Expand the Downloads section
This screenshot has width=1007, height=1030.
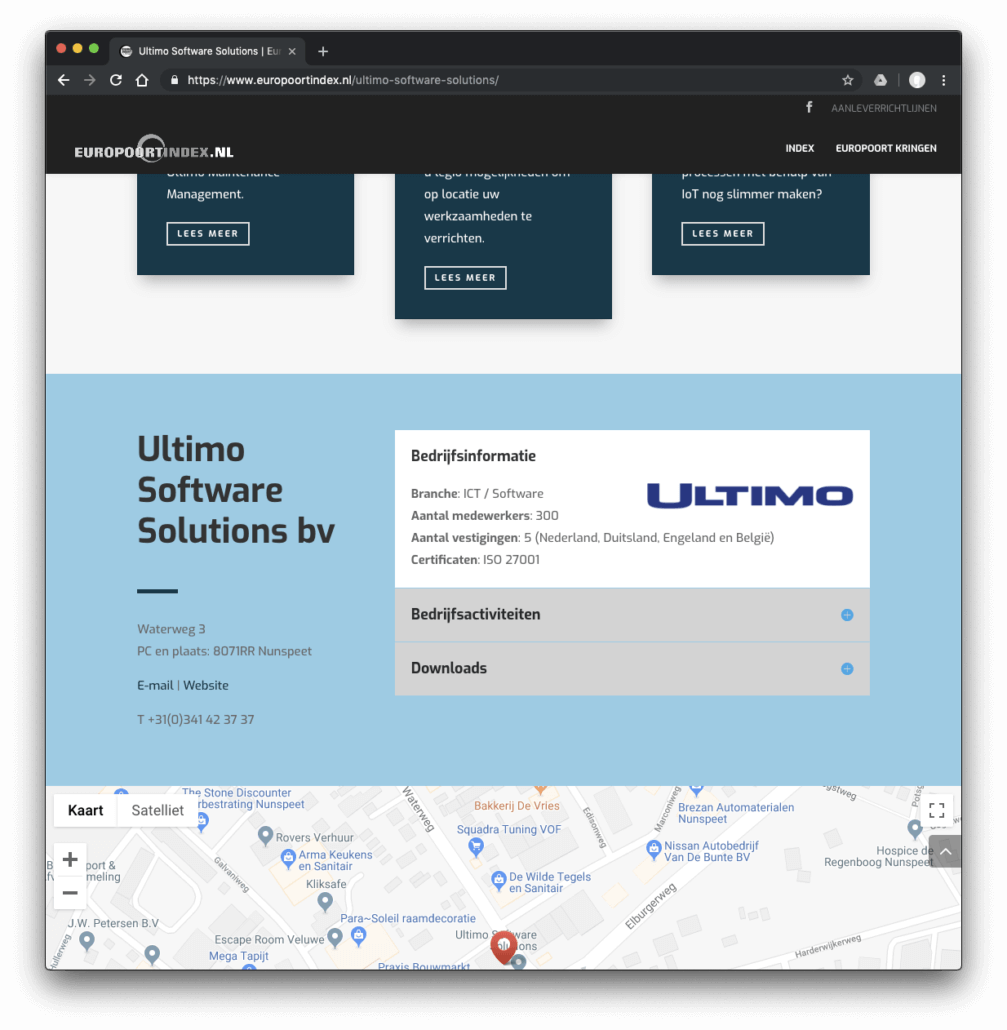pos(632,669)
